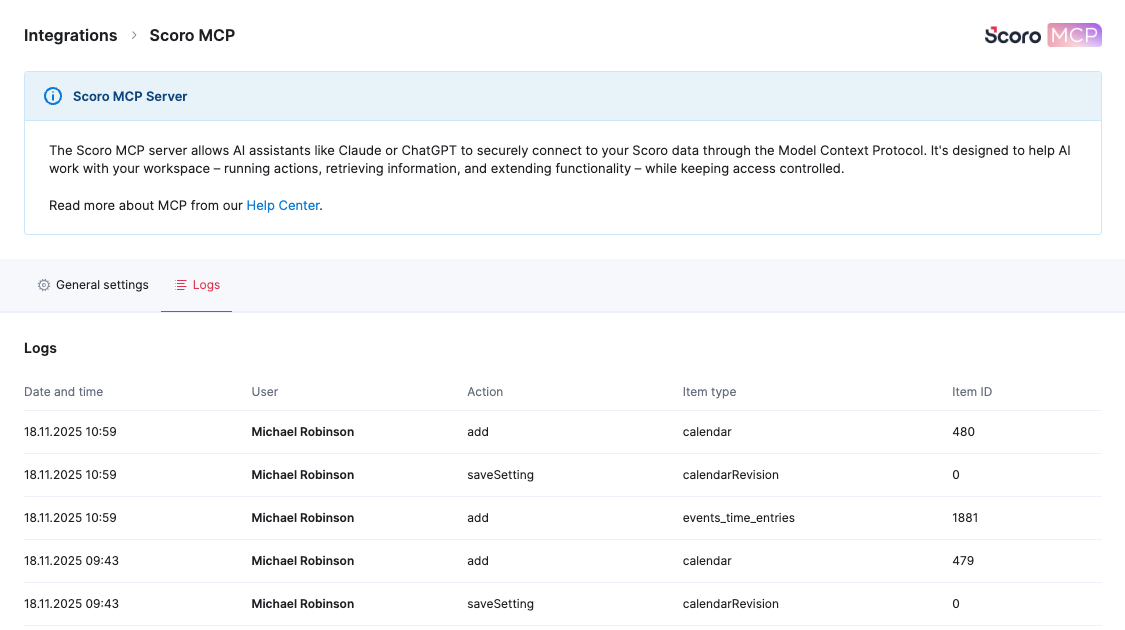Click the Item ID column header
Screen dimensions: 1125x630
coord(971,392)
